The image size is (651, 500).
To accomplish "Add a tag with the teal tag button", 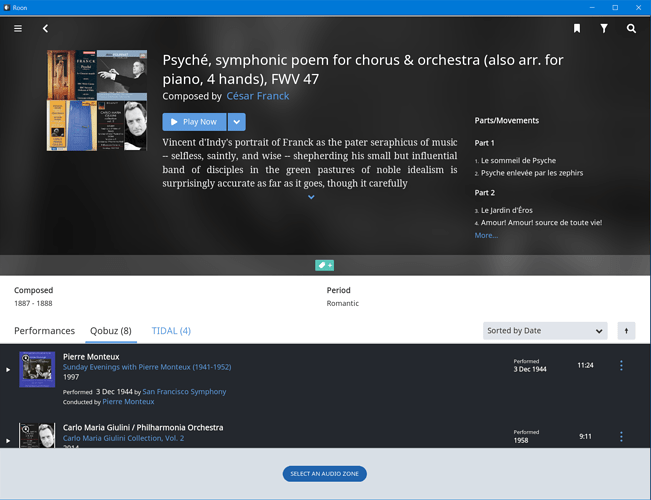I will coord(324,265).
